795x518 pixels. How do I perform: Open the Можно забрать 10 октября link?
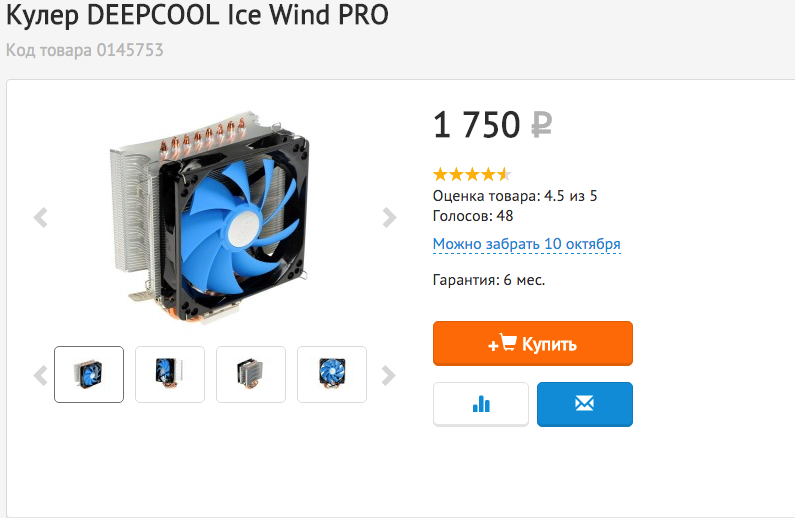click(526, 244)
